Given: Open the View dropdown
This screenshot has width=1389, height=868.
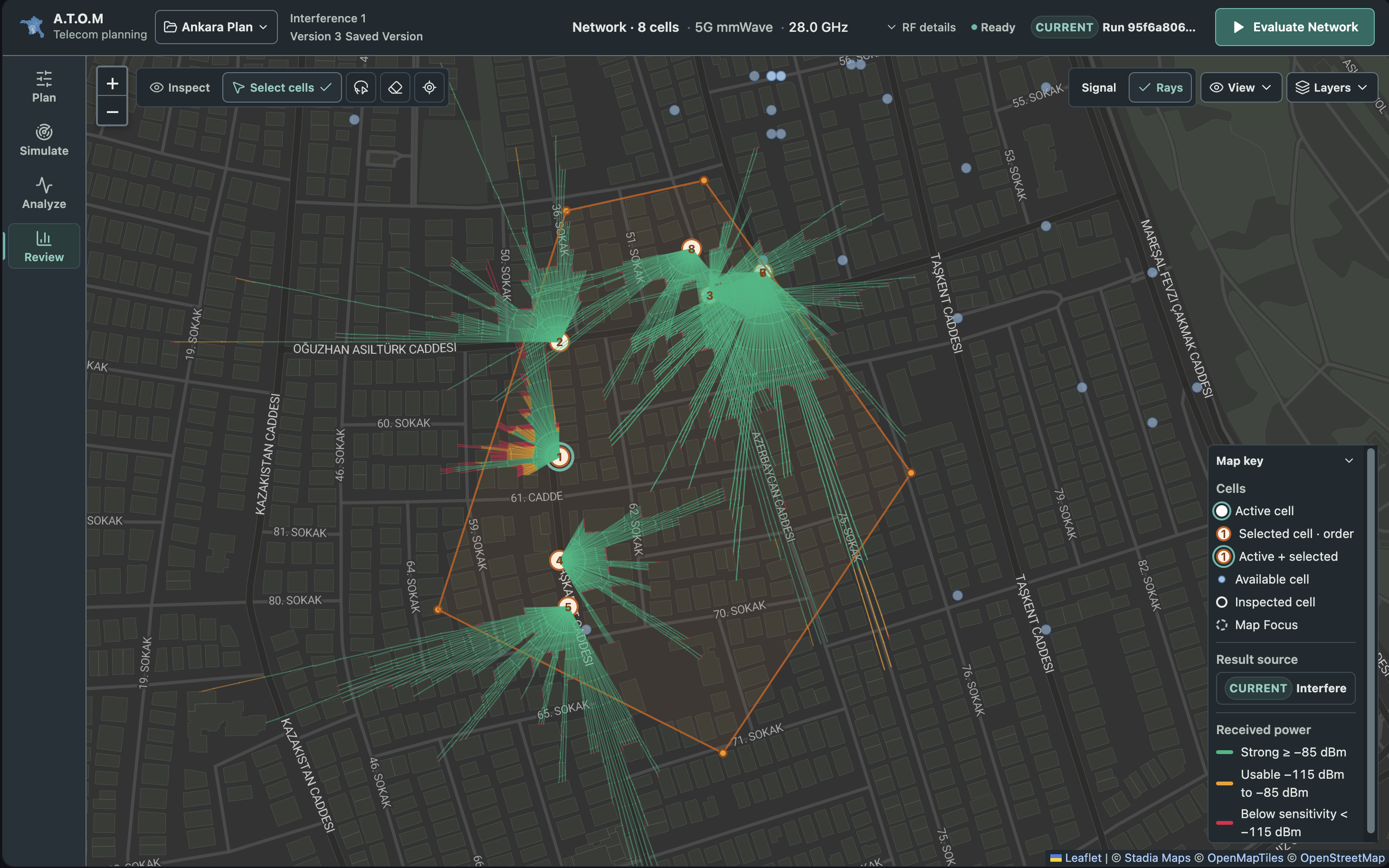Looking at the screenshot, I should pos(1241,87).
